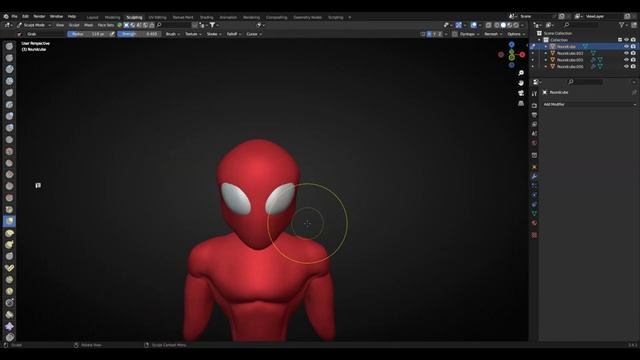640x360 pixels.
Task: Click the outliner filter funnel button
Action: tap(622, 25)
